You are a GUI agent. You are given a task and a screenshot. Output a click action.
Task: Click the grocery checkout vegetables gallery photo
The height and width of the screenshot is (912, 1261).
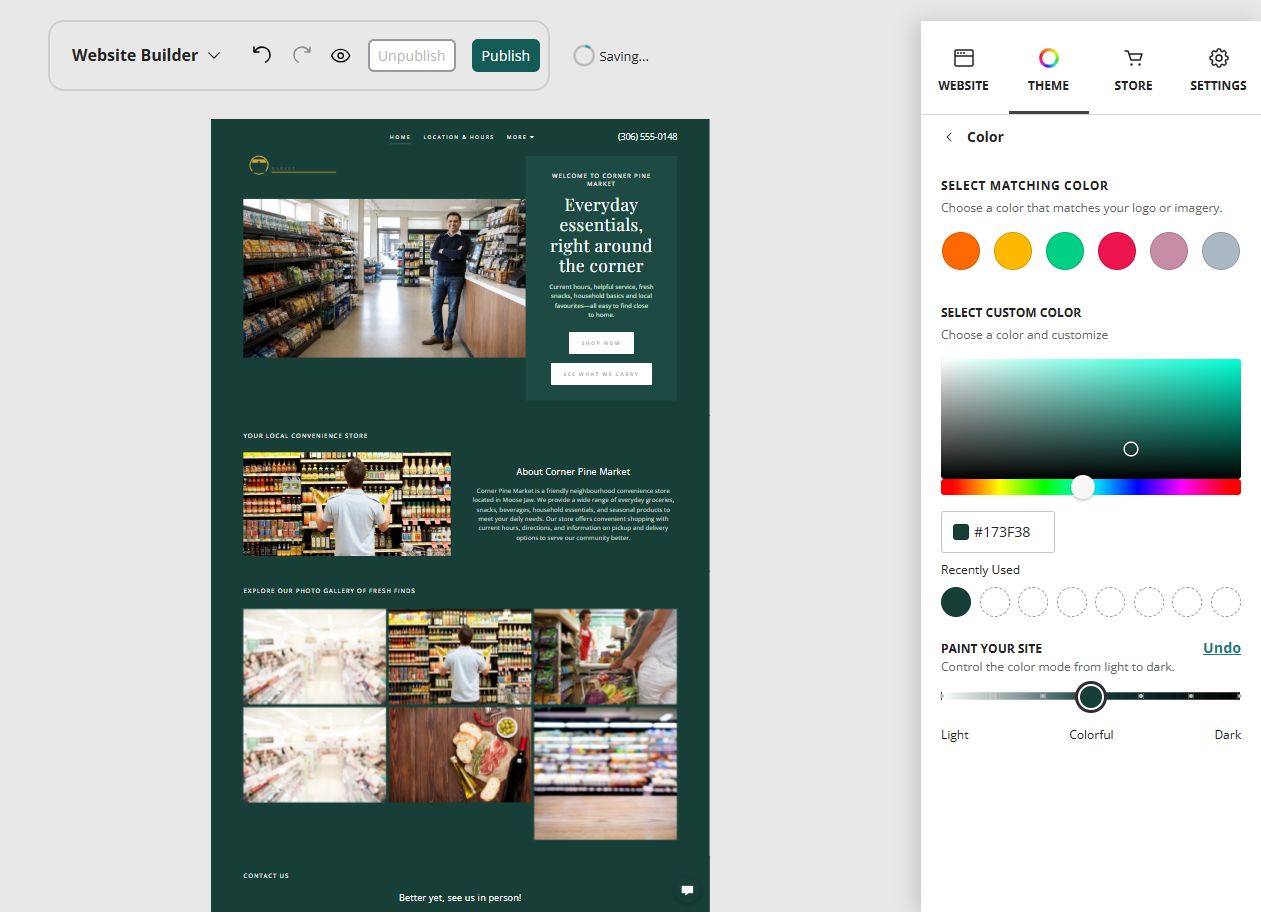pyautogui.click(x=605, y=657)
